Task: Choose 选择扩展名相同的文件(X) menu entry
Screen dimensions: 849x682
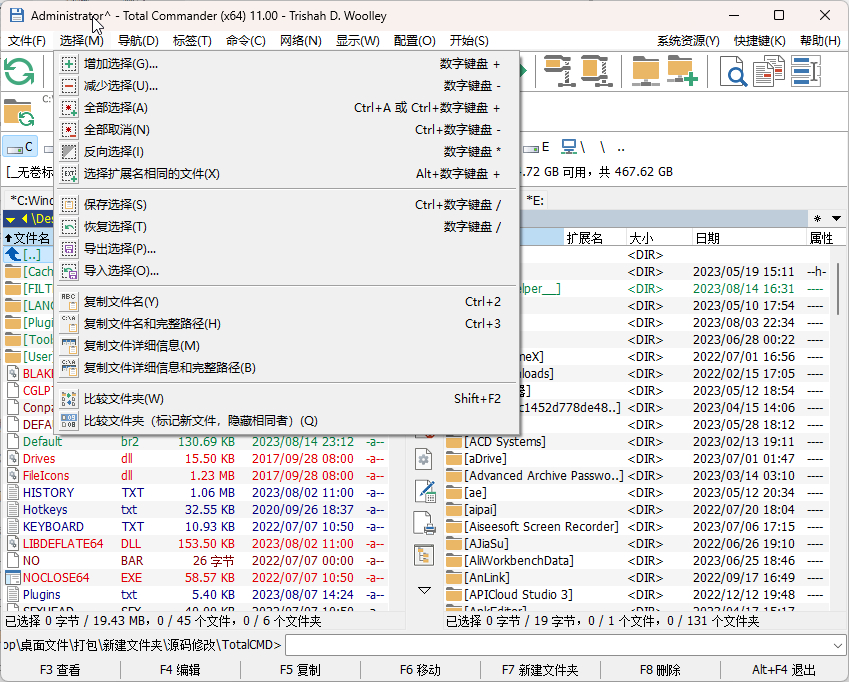Action: point(287,174)
